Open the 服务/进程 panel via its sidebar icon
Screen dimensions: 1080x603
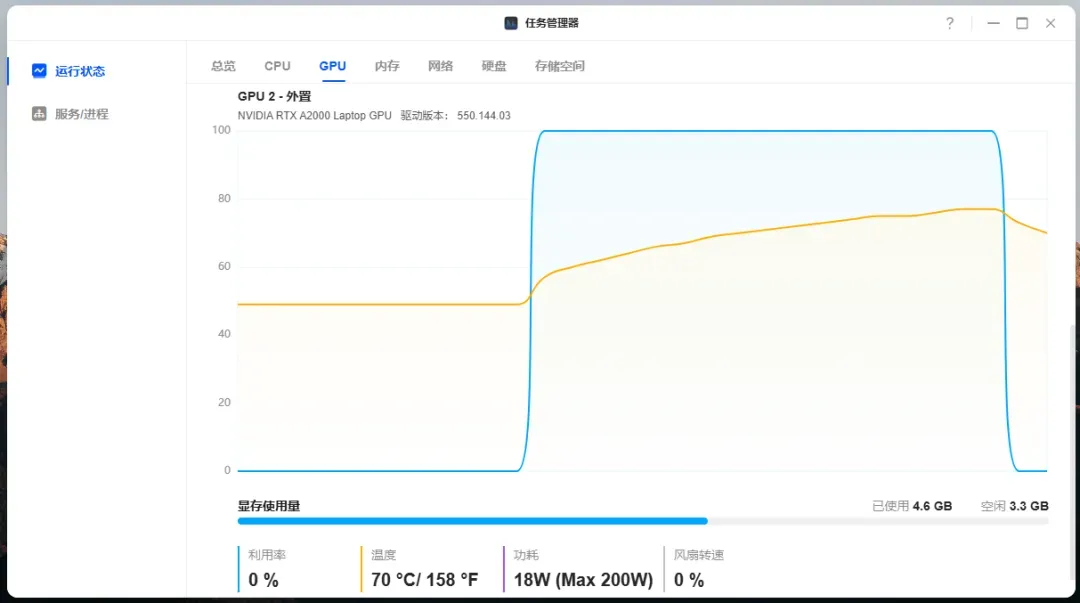tap(38, 113)
